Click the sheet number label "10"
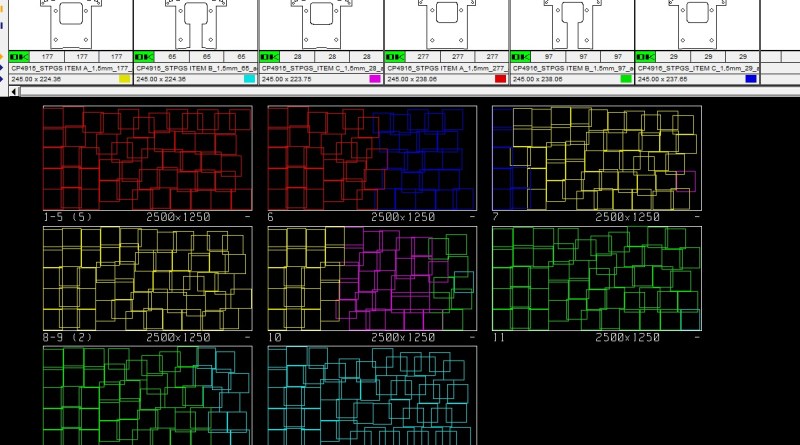This screenshot has width=800, height=445. click(x=274, y=337)
